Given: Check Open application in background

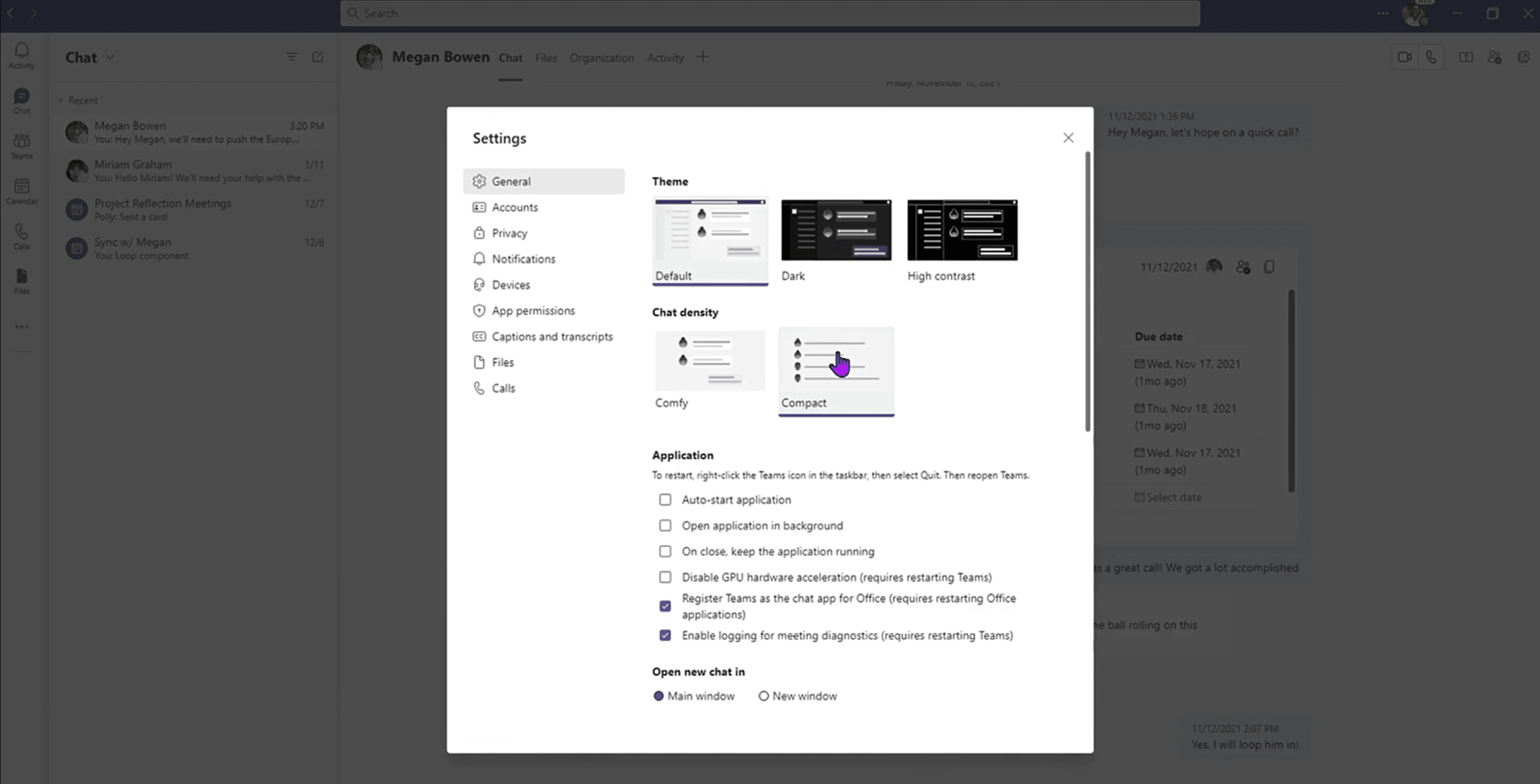Looking at the screenshot, I should tap(665, 525).
